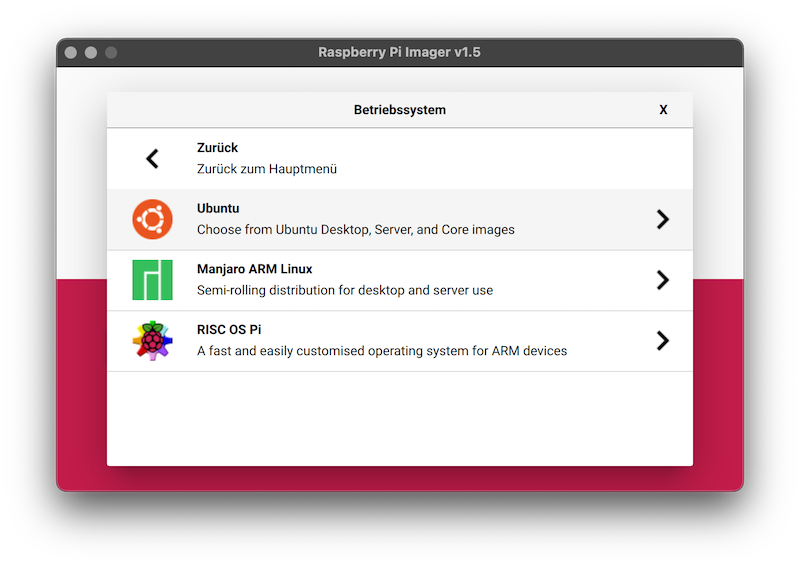The height and width of the screenshot is (566, 800).
Task: Click the Betriebssystem dialog heading
Action: tap(400, 110)
